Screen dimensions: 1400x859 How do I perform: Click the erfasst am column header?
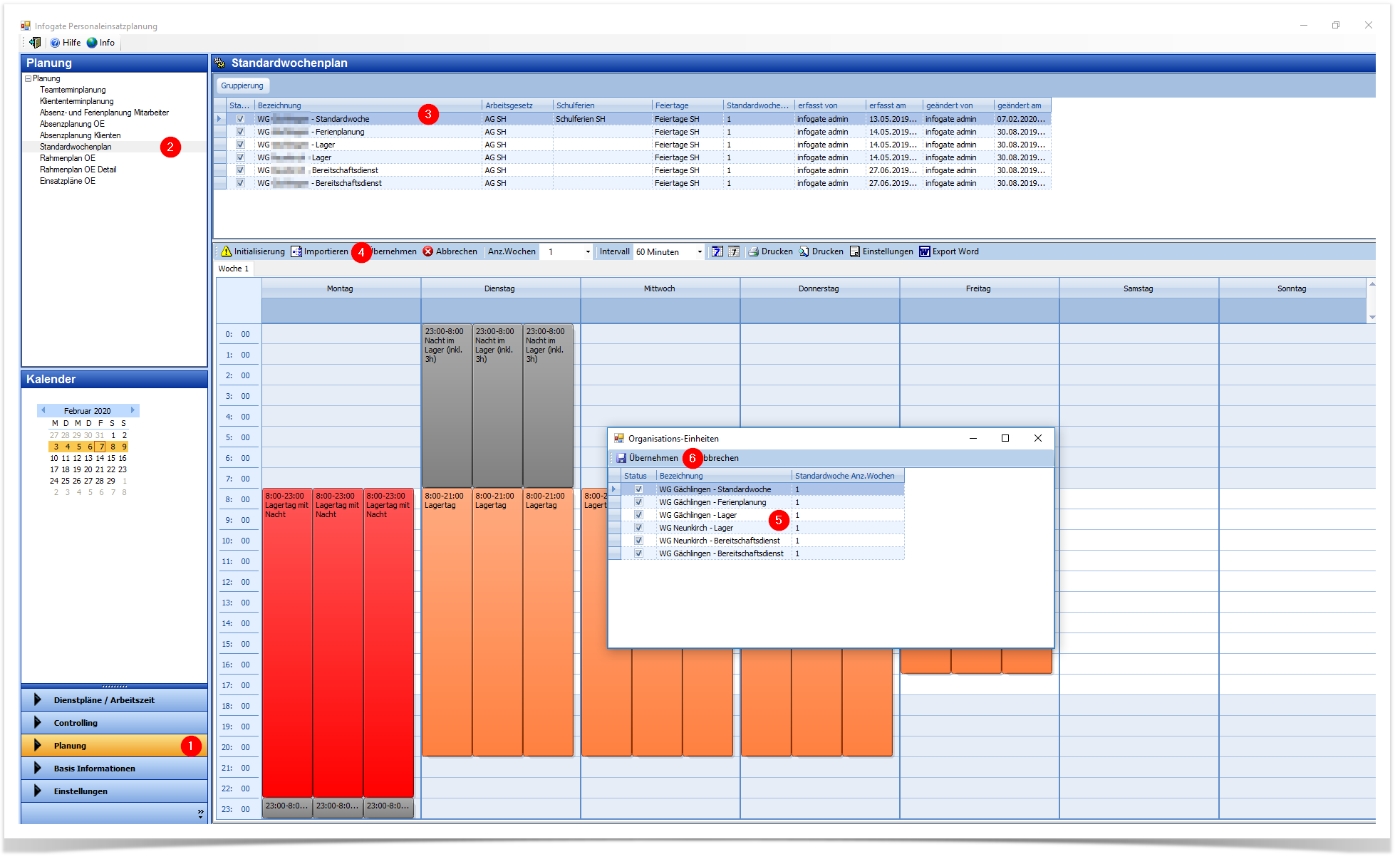coord(894,105)
